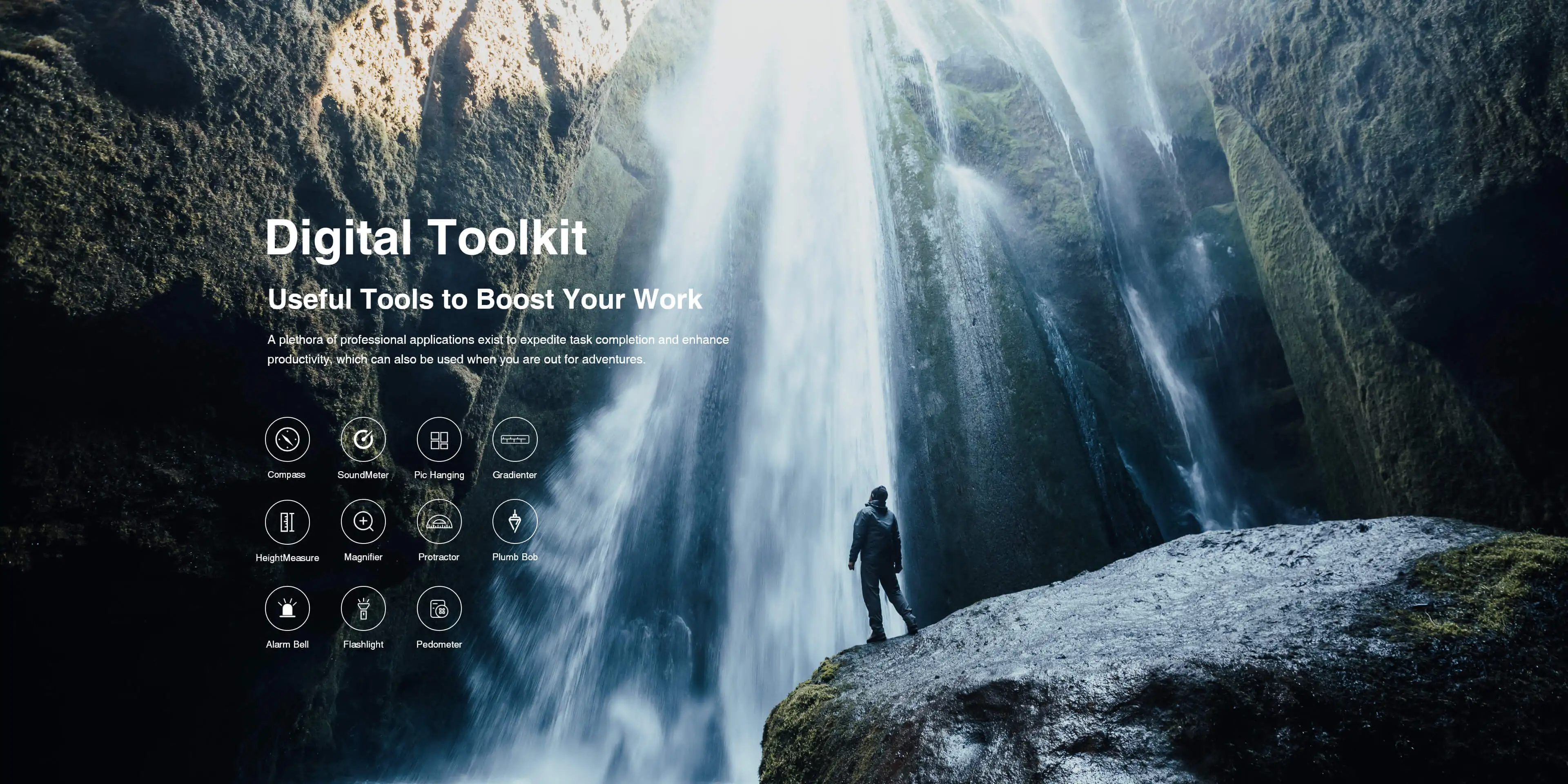The width and height of the screenshot is (1568, 784).
Task: Click the Compass text label
Action: pyautogui.click(x=286, y=475)
